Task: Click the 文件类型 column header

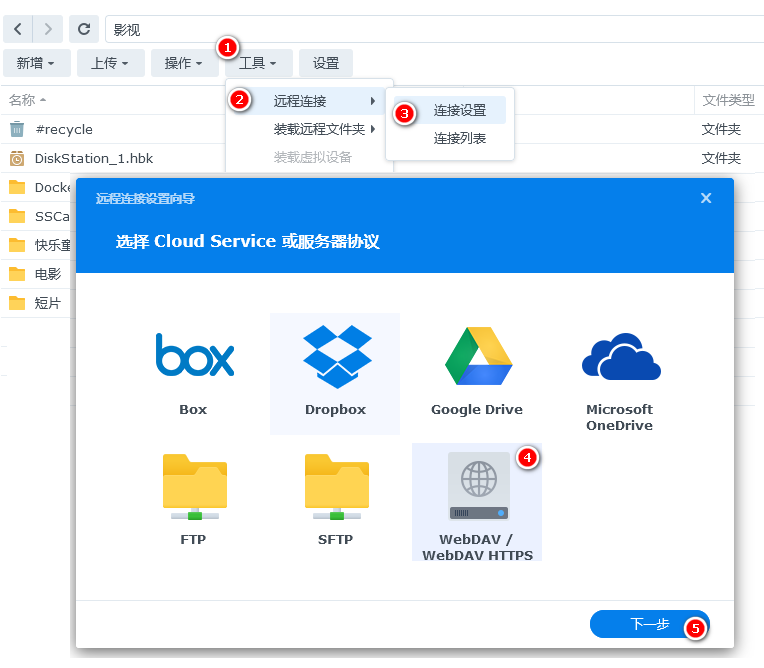Action: pyautogui.click(x=728, y=100)
